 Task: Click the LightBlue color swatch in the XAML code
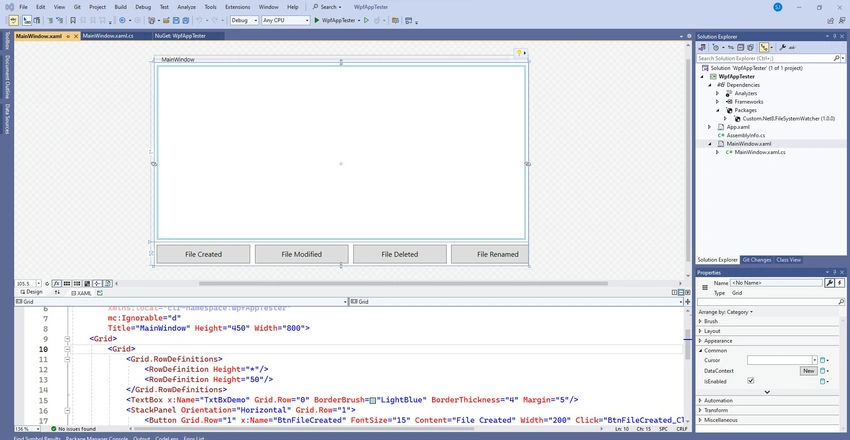tap(373, 400)
